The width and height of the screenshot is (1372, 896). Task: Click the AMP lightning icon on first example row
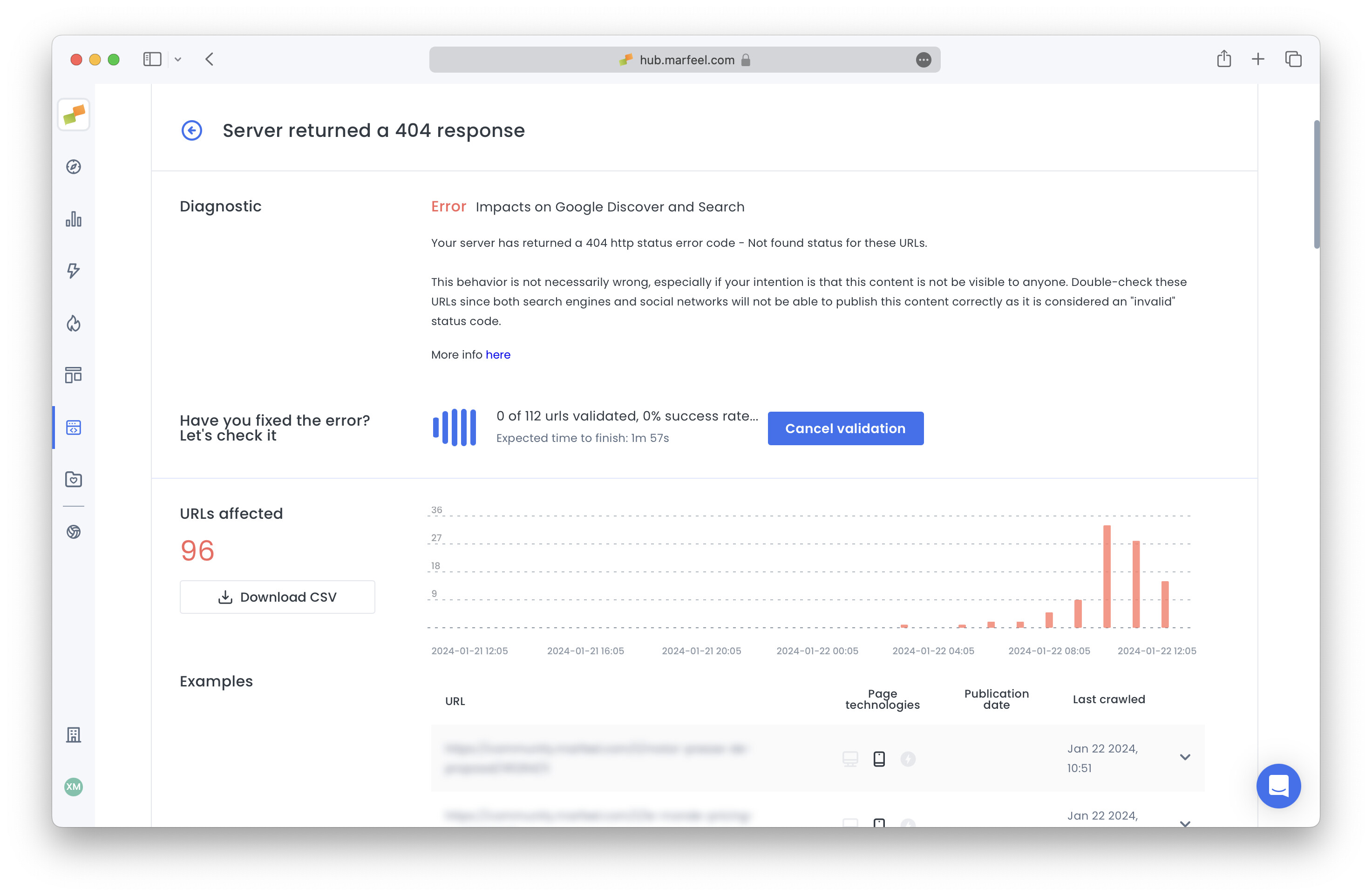point(909,759)
